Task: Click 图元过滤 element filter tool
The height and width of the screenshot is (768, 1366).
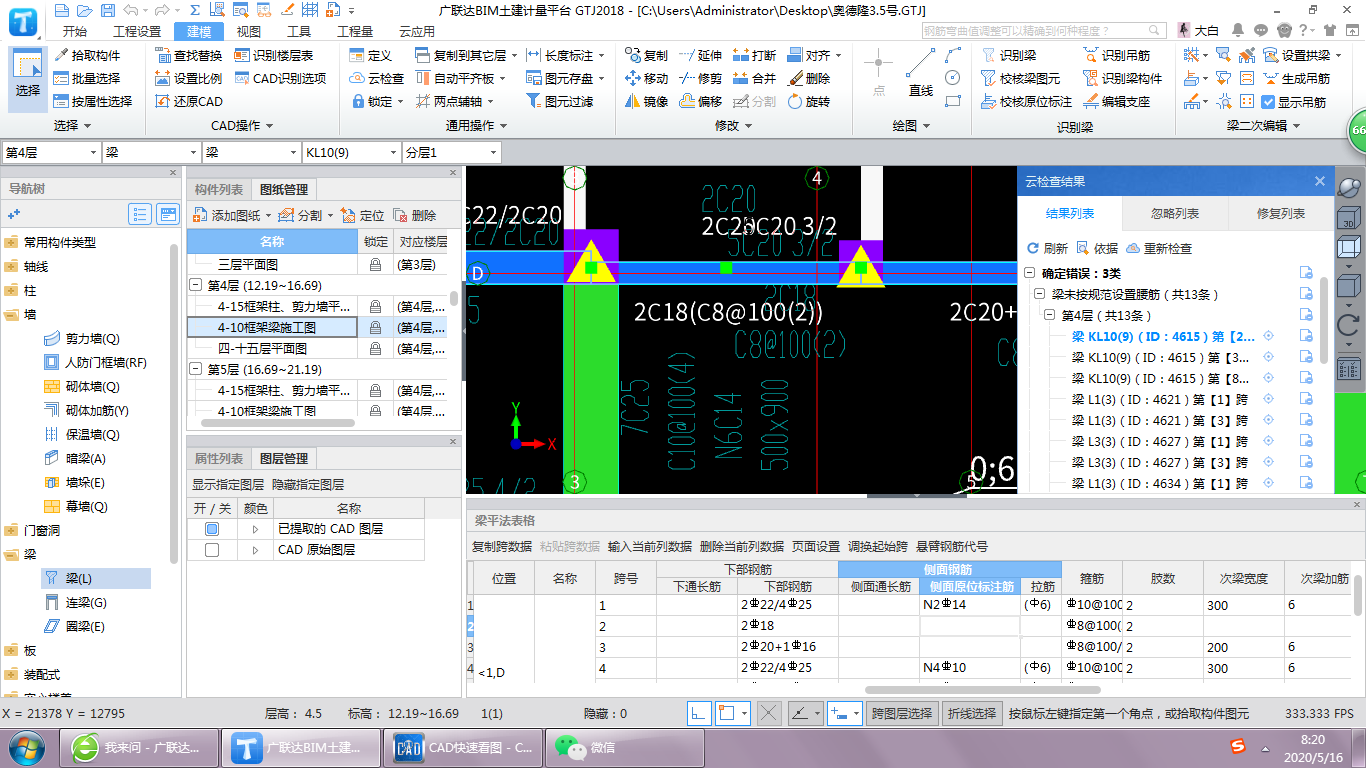Action: [559, 101]
